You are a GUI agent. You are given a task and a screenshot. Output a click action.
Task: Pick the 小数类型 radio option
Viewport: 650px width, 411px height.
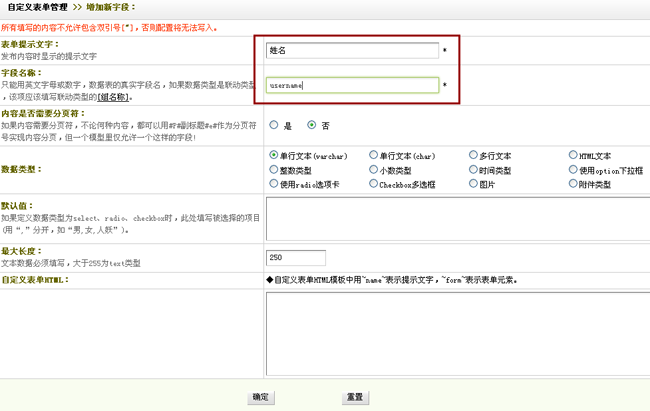click(x=373, y=170)
